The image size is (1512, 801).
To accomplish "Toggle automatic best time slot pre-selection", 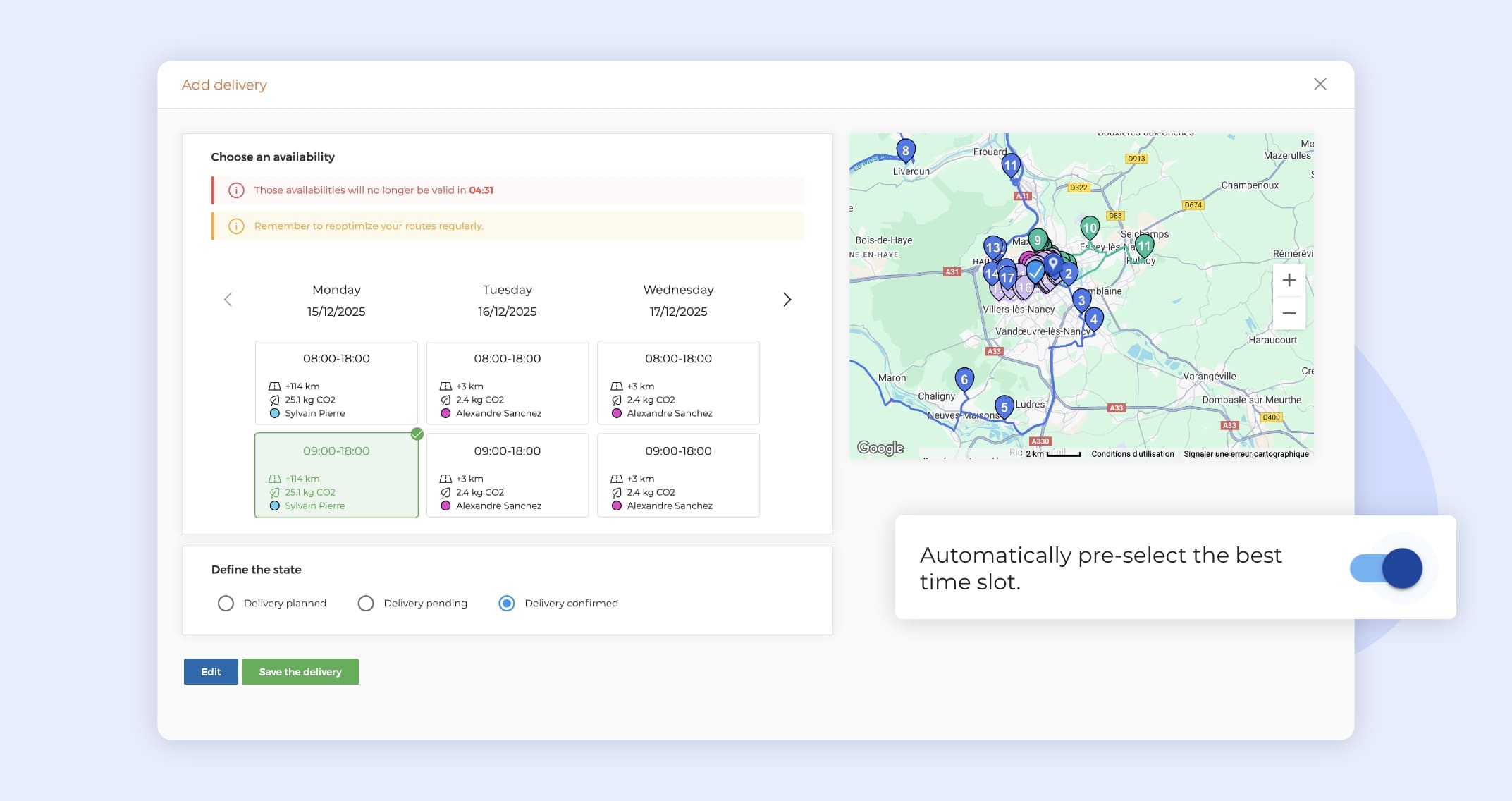I will pyautogui.click(x=1386, y=568).
